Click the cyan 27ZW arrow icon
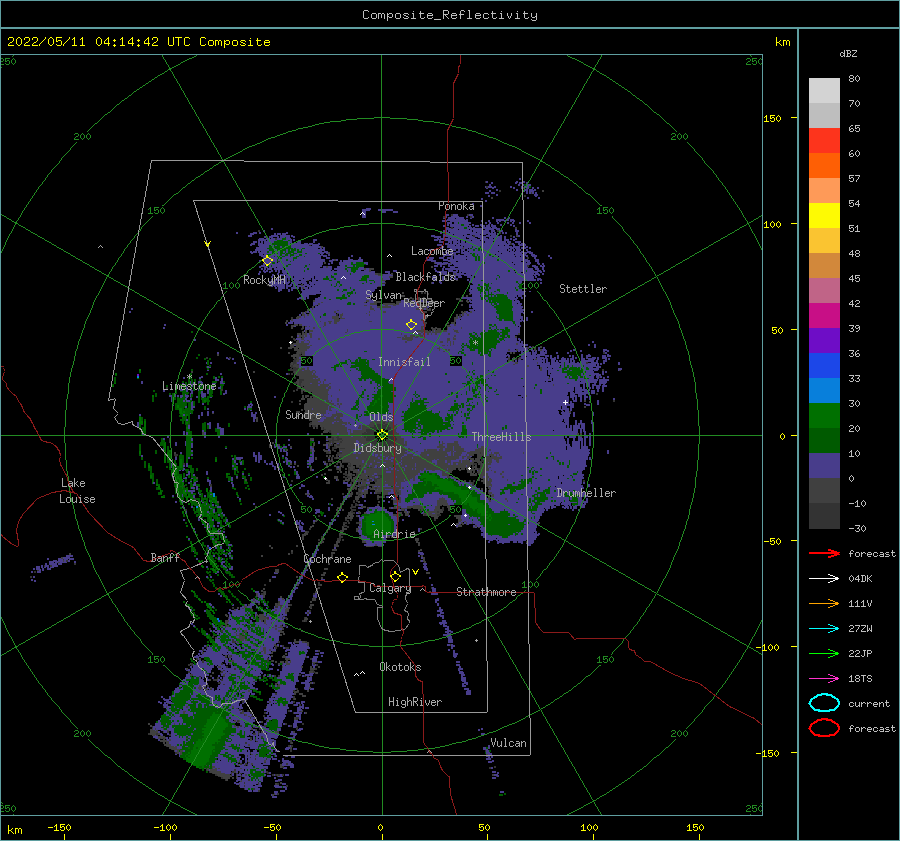The height and width of the screenshot is (841, 900). pos(824,629)
